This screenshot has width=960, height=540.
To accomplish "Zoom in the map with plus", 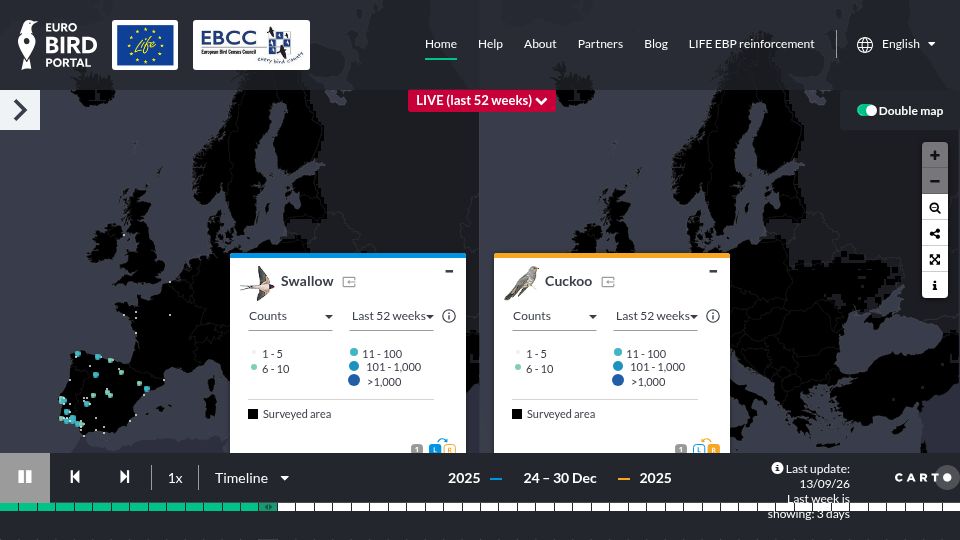I will (x=935, y=156).
